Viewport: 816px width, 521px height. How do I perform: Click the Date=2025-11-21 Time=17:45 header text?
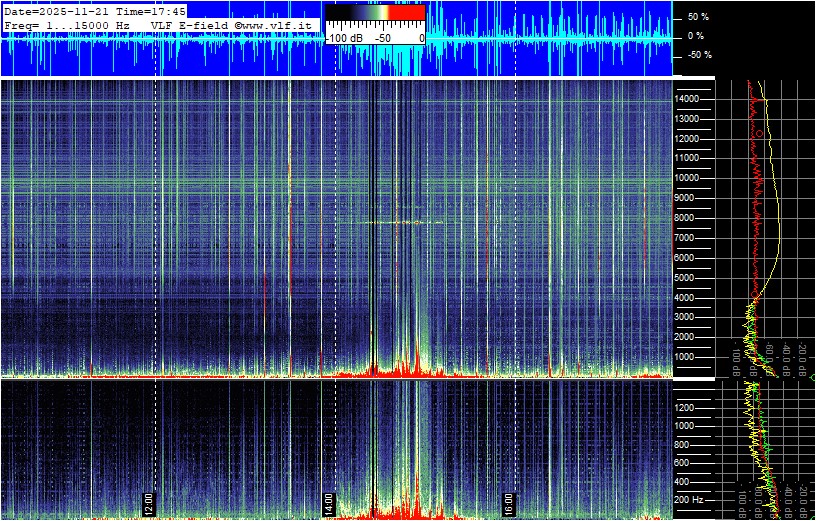pos(95,11)
